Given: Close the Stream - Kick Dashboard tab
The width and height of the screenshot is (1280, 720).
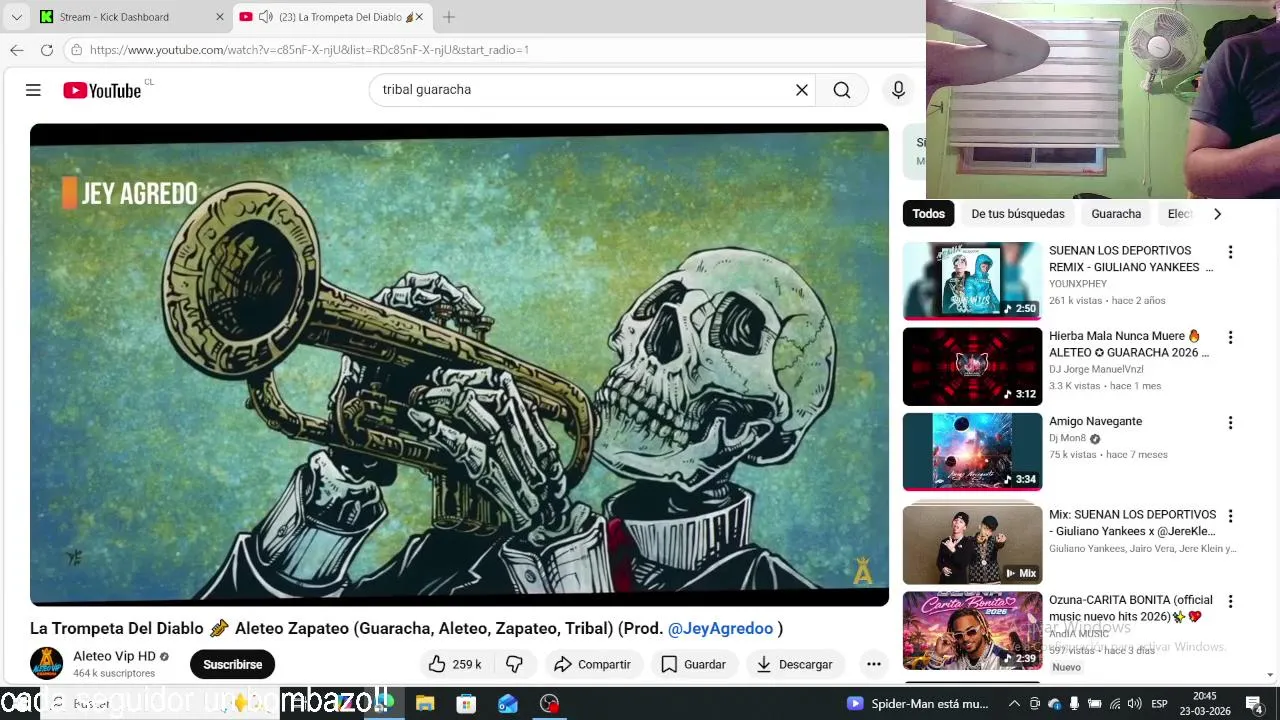Looking at the screenshot, I should coord(220,17).
